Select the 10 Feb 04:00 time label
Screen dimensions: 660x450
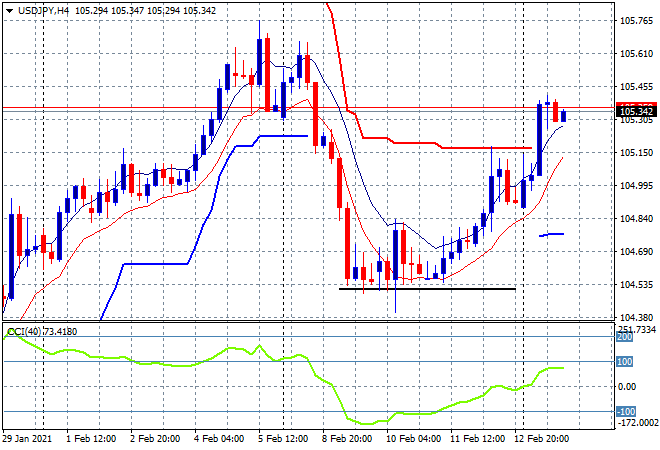click(413, 439)
